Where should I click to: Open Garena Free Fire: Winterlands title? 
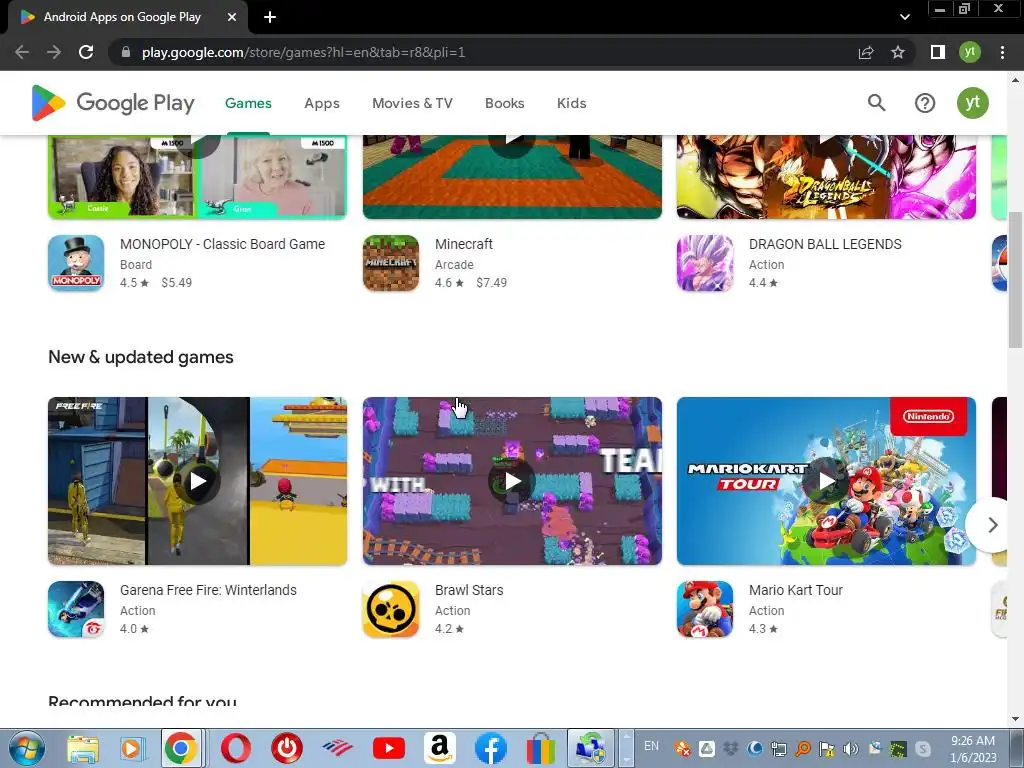208,590
